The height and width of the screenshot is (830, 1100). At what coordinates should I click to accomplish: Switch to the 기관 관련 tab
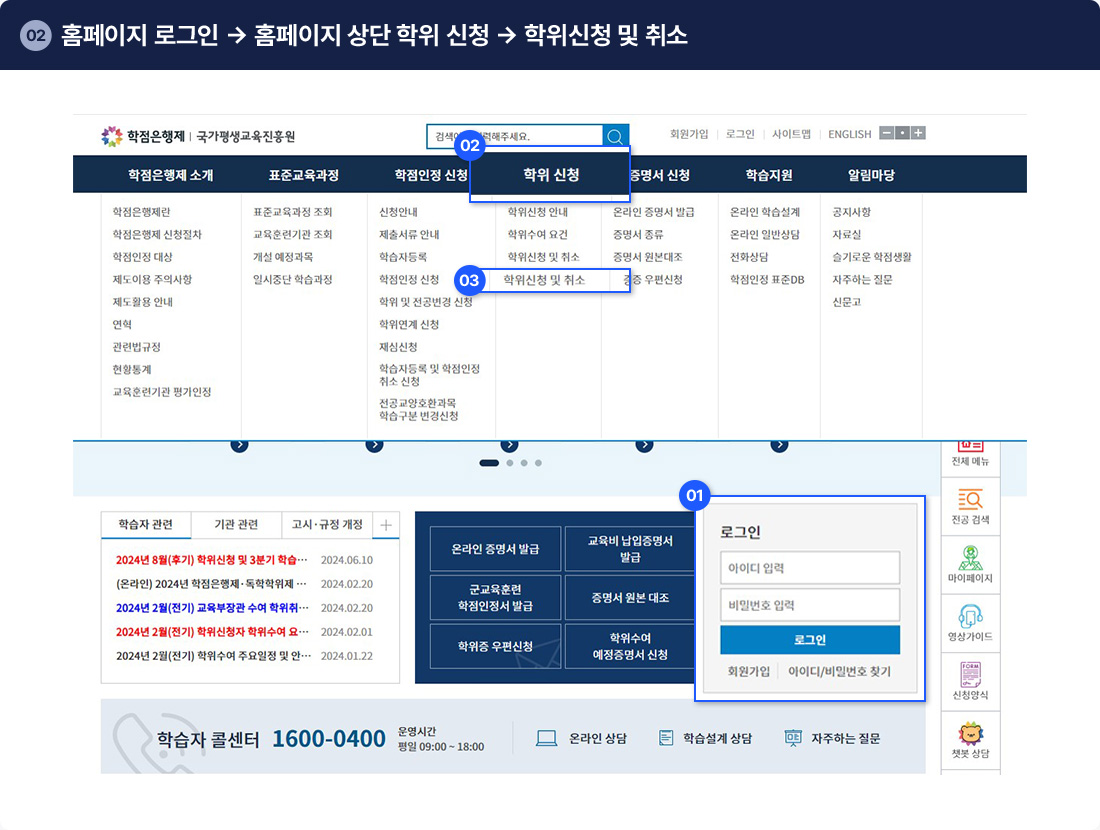pos(236,525)
